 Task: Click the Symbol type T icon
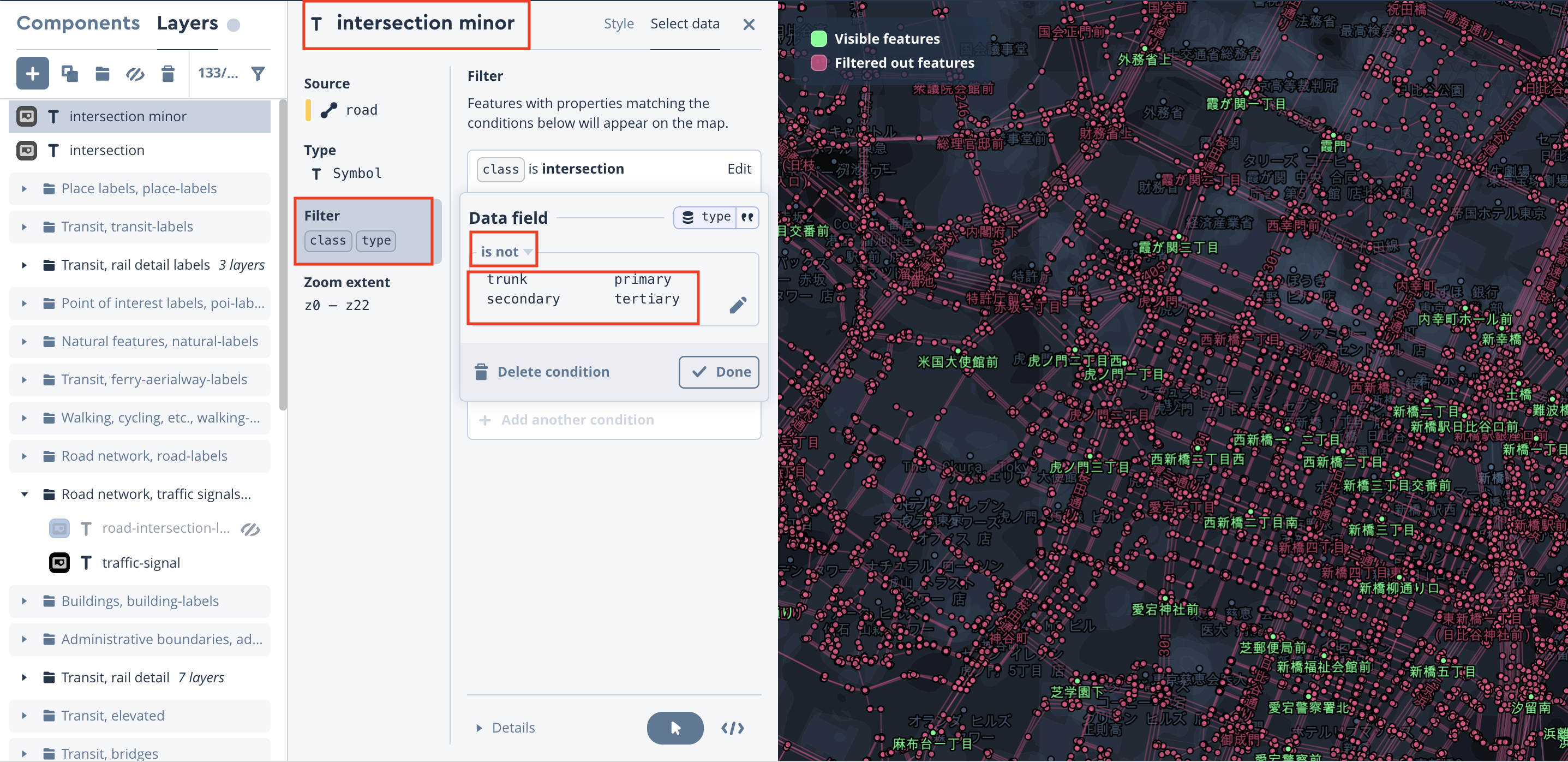[x=316, y=174]
